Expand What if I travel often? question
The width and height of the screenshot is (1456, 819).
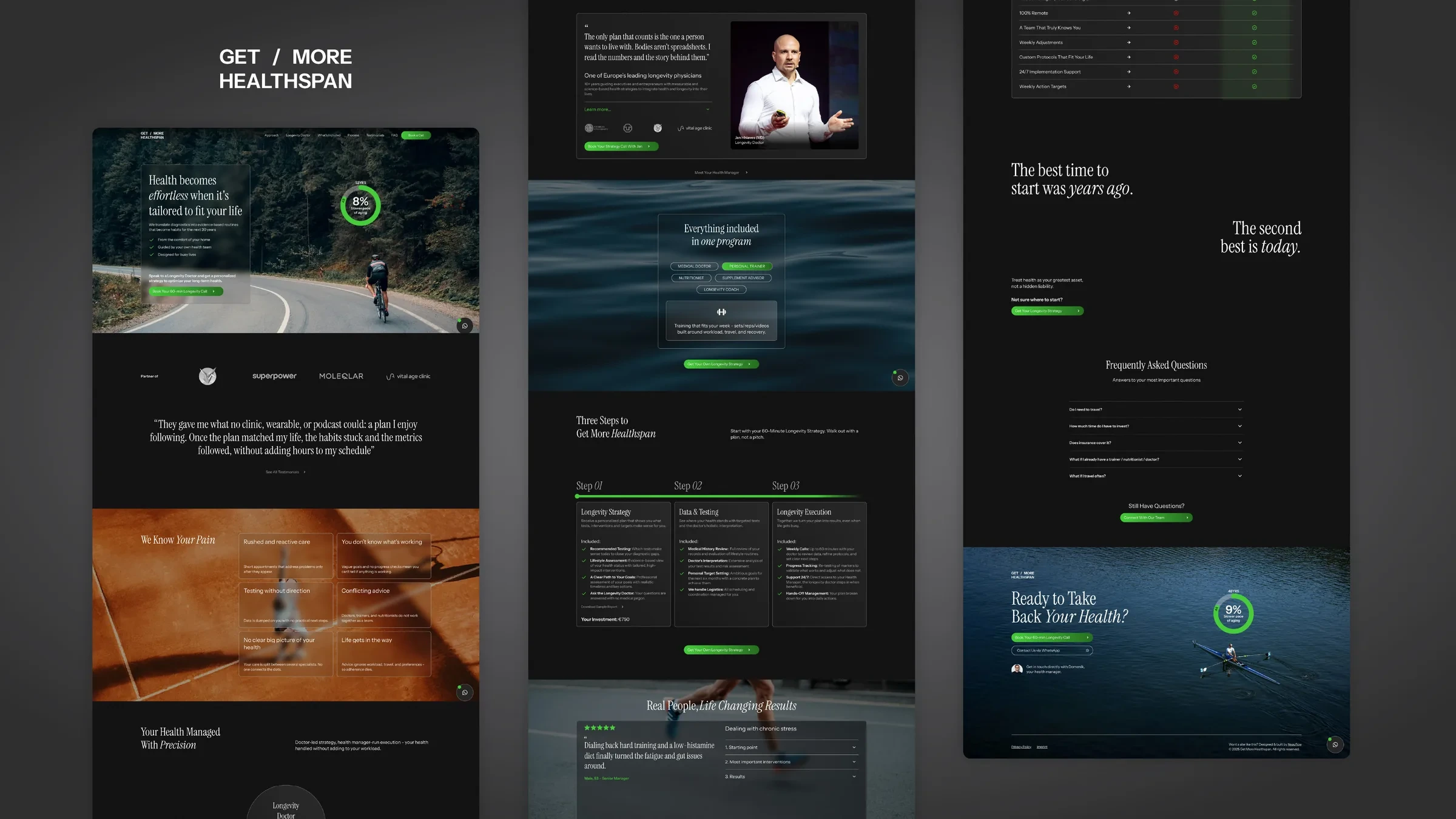tap(1156, 476)
